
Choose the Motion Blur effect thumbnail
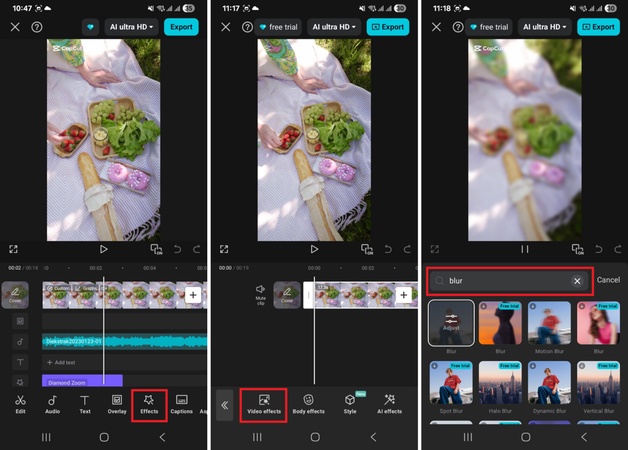[x=548, y=324]
